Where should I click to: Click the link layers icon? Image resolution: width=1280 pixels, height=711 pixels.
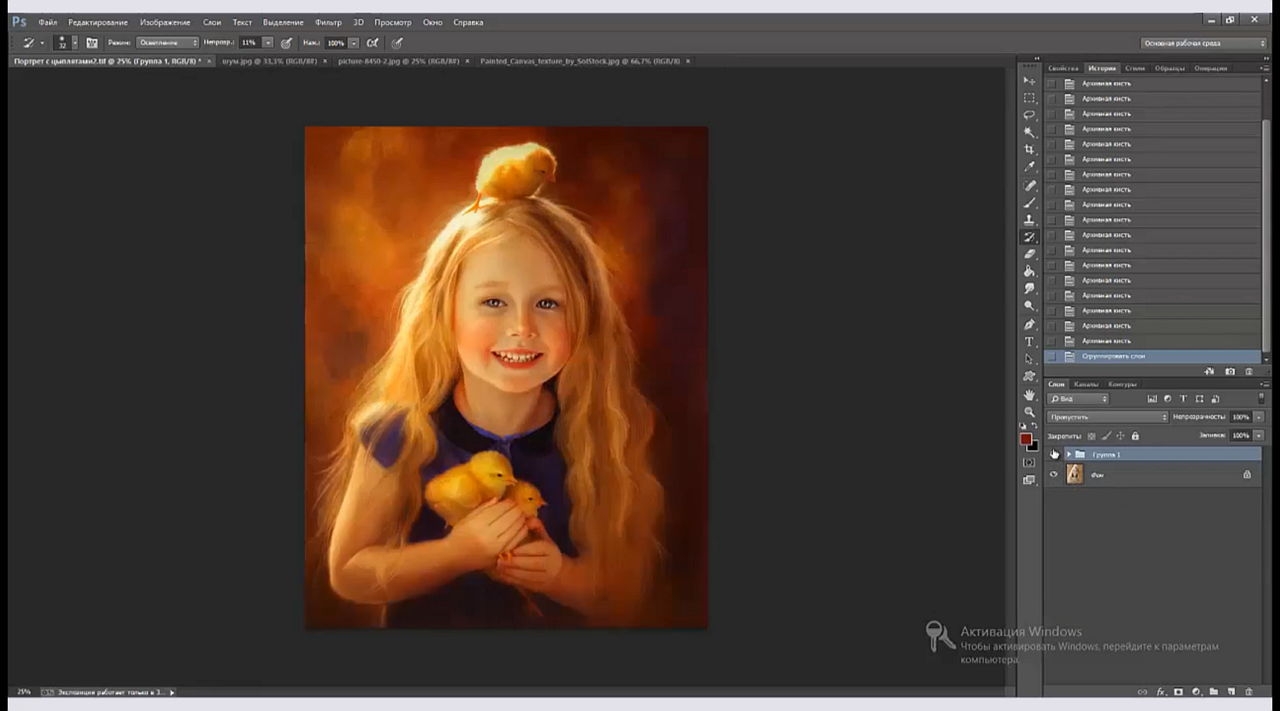(1143, 692)
